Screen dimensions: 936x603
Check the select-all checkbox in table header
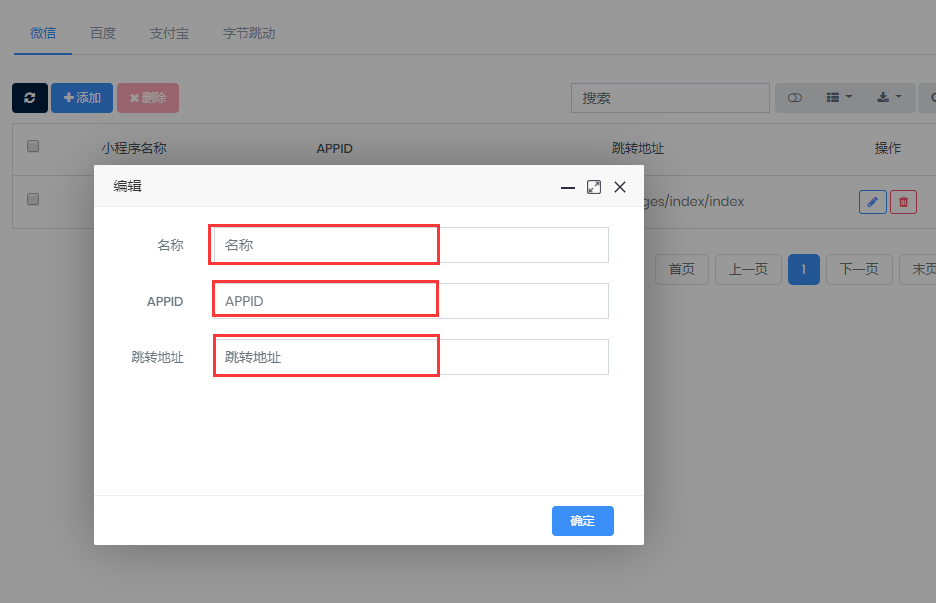click(x=32, y=145)
